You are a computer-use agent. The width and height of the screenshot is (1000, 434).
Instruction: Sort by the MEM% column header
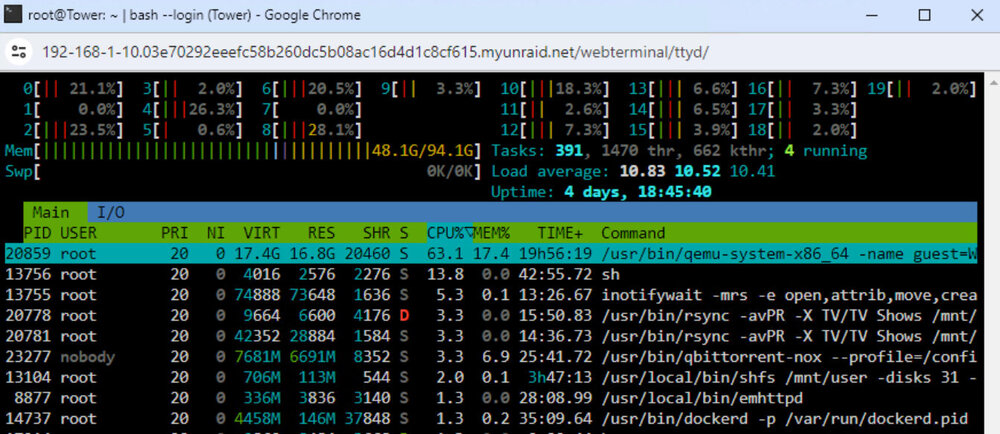(491, 233)
